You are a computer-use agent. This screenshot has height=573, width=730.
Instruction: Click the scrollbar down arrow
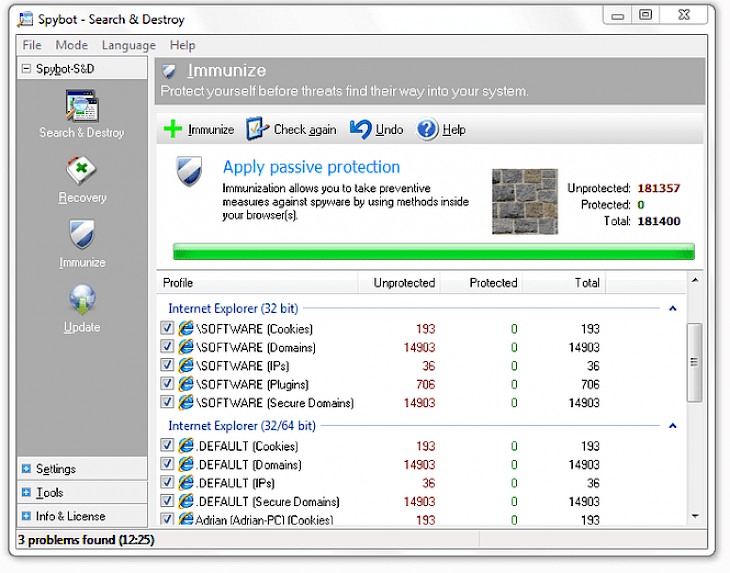tap(695, 516)
